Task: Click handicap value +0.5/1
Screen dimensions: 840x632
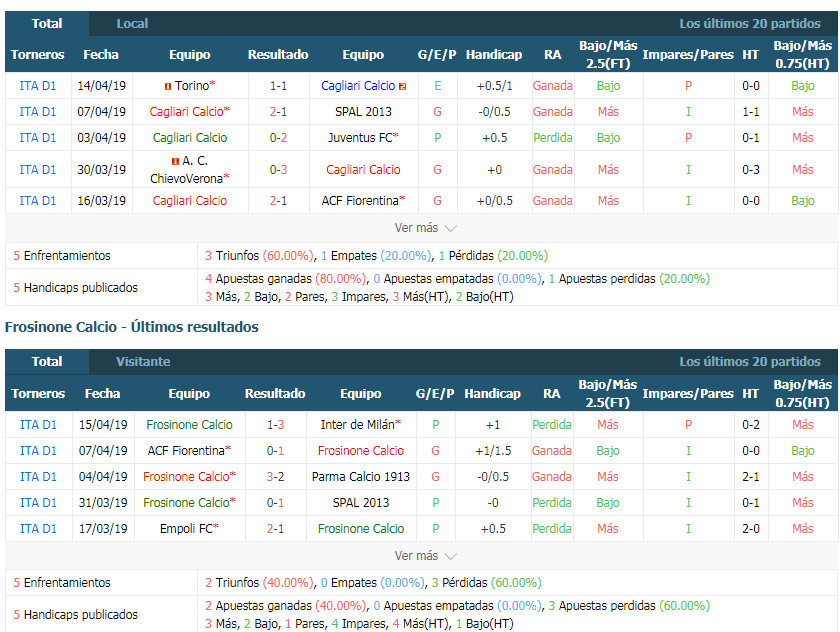Action: coord(494,86)
